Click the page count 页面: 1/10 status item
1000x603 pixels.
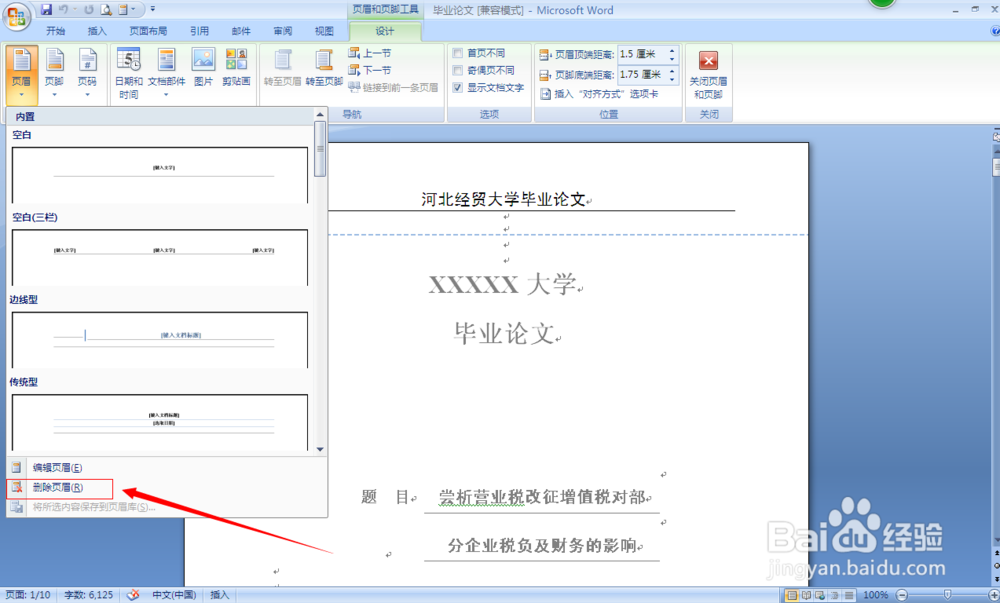[27, 595]
